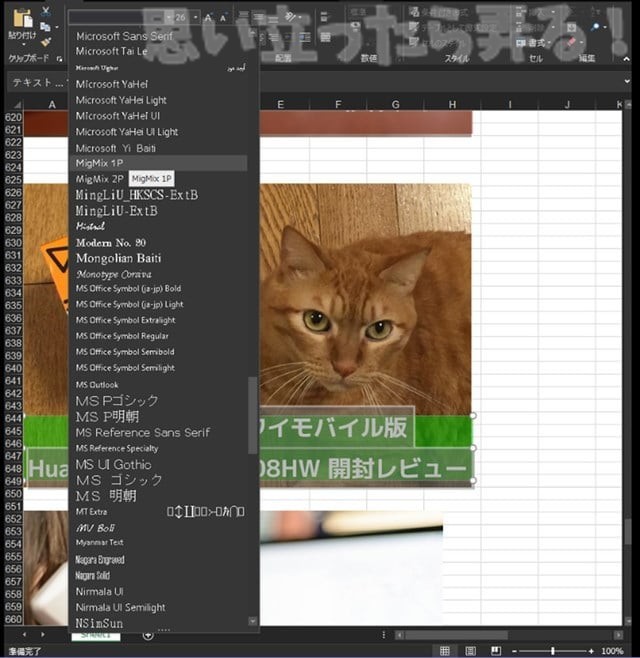This screenshot has height=658, width=640.
Task: Open the Paste options dropdown arrow
Action: click(x=22, y=46)
